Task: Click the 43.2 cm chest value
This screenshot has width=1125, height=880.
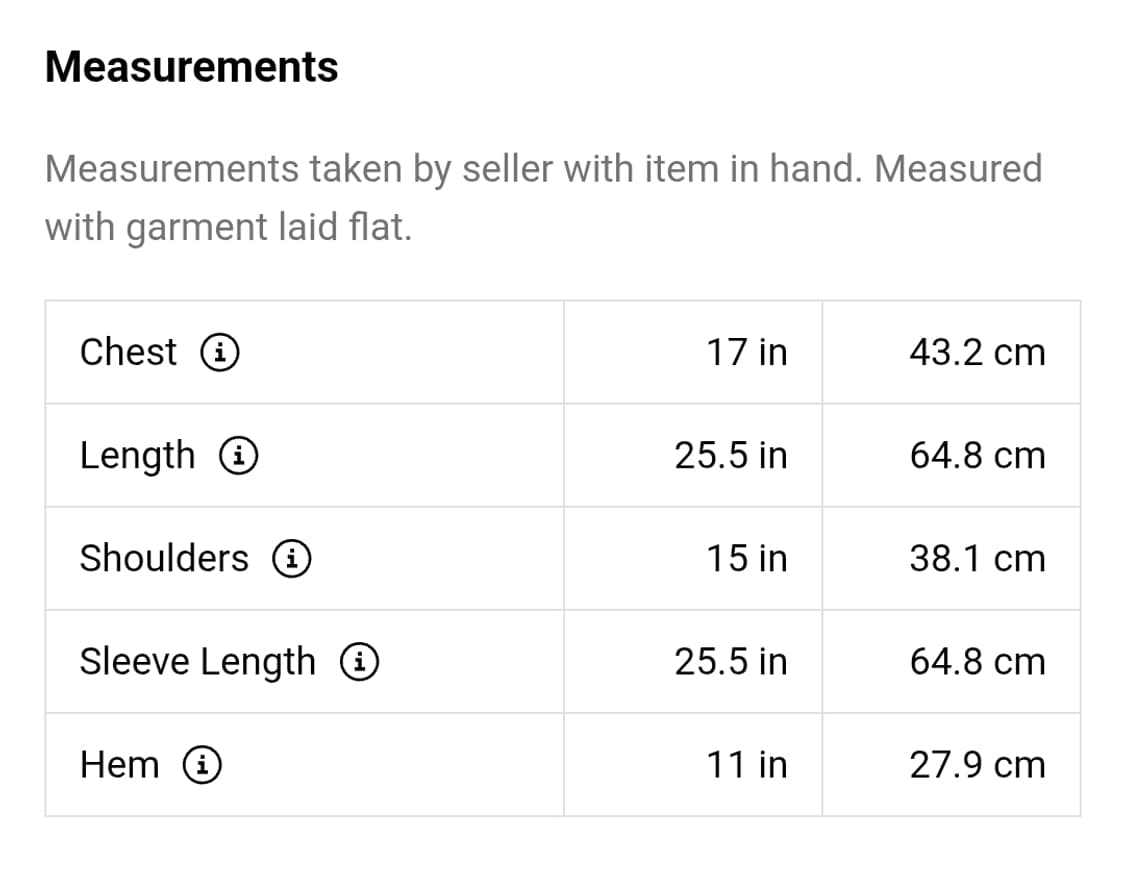Action: tap(977, 352)
